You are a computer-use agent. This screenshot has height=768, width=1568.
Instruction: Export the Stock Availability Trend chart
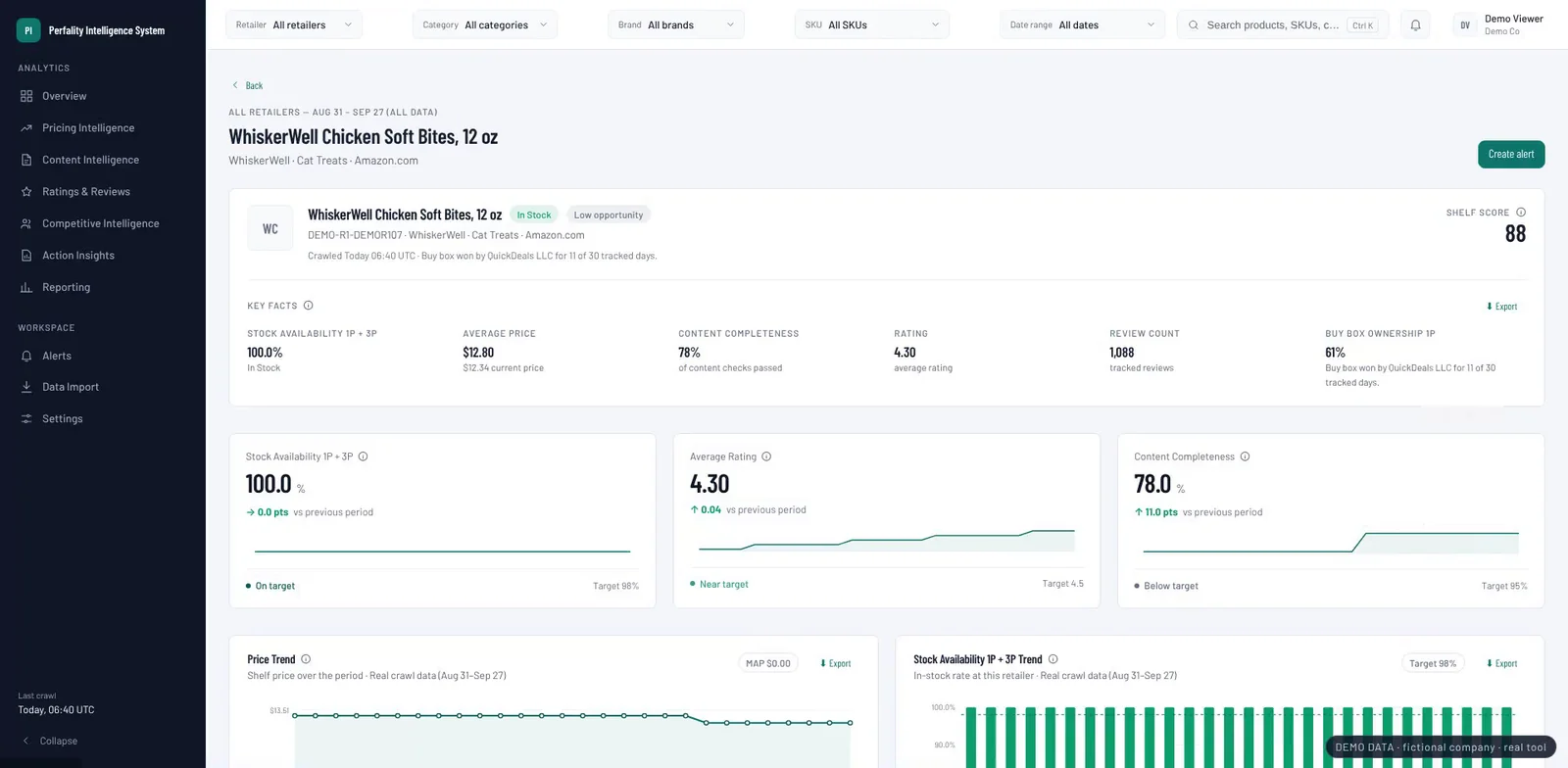tap(1501, 663)
